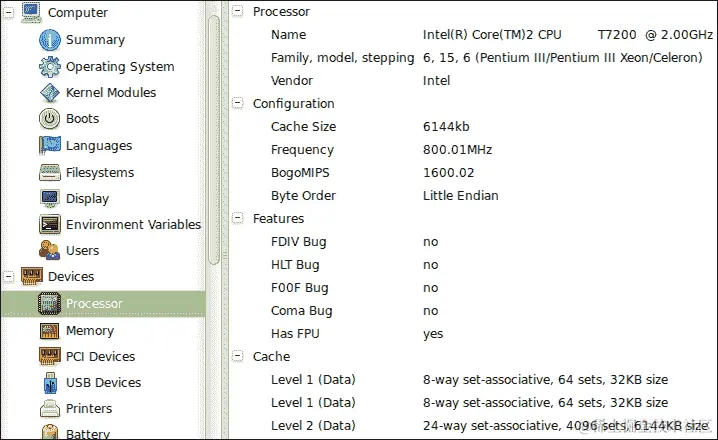The width and height of the screenshot is (718, 440).
Task: Click the Processor chip icon
Action: (49, 303)
